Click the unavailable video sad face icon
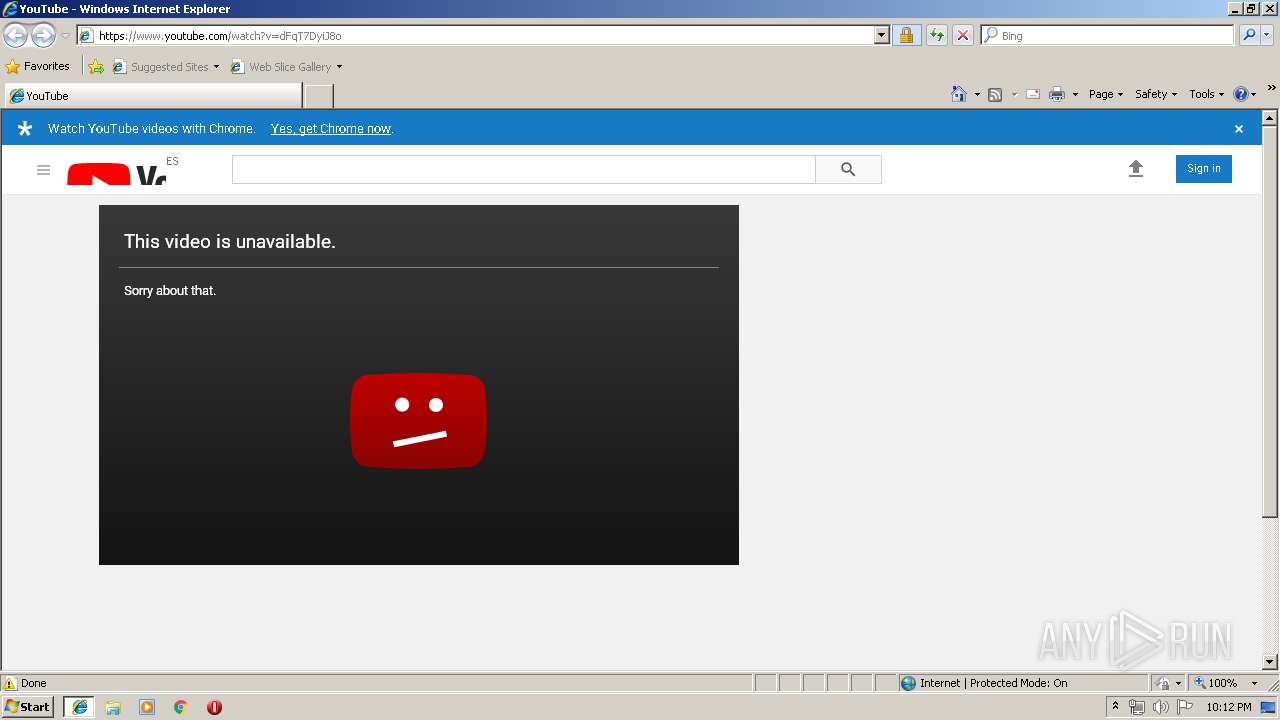 click(x=418, y=420)
